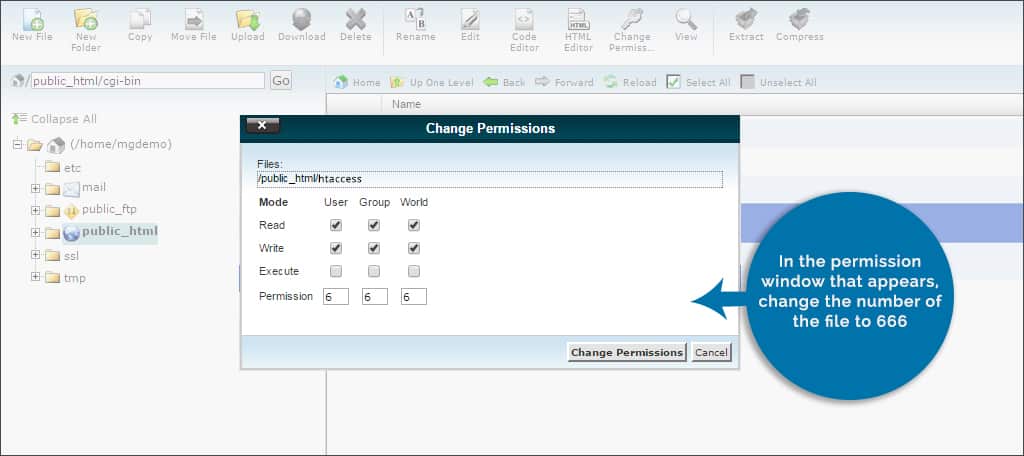Screen dimensions: 1024x456
Task: Select the public_ftp folder label
Action: [109, 209]
